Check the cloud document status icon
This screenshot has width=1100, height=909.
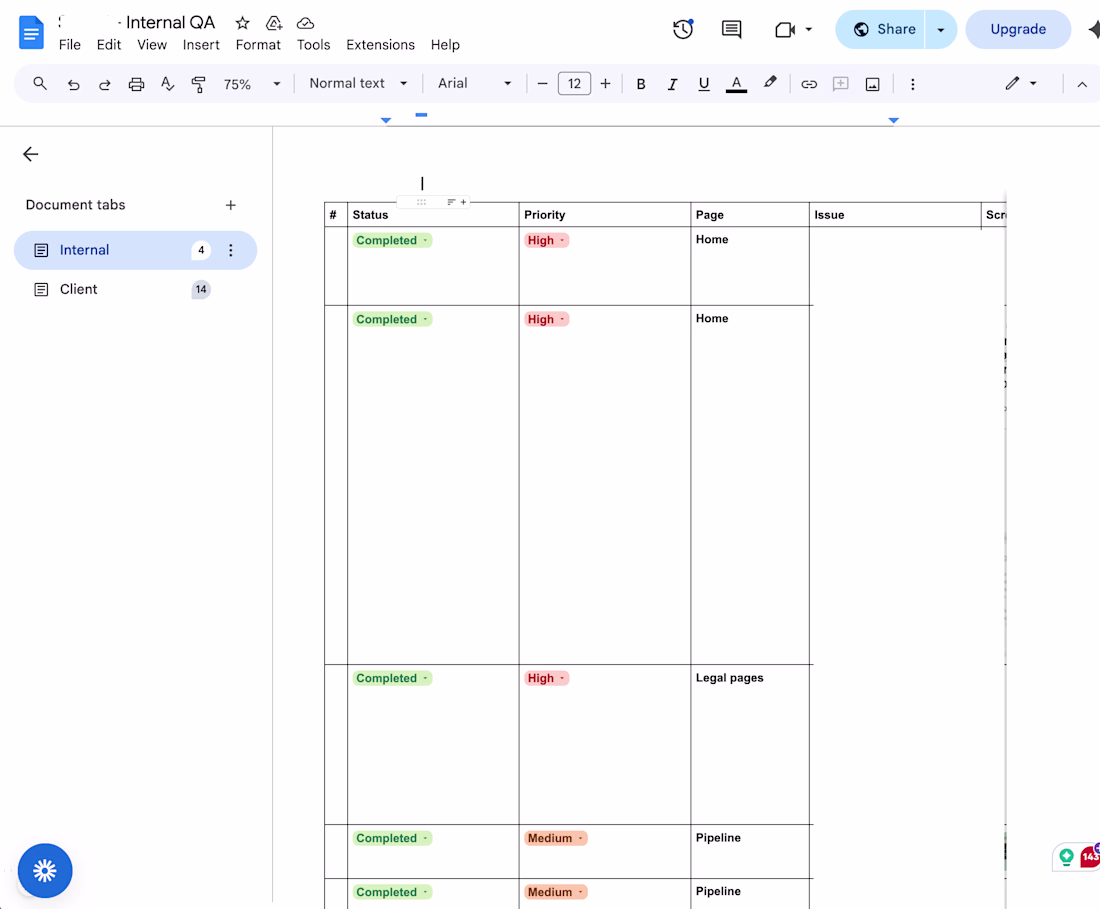(305, 23)
